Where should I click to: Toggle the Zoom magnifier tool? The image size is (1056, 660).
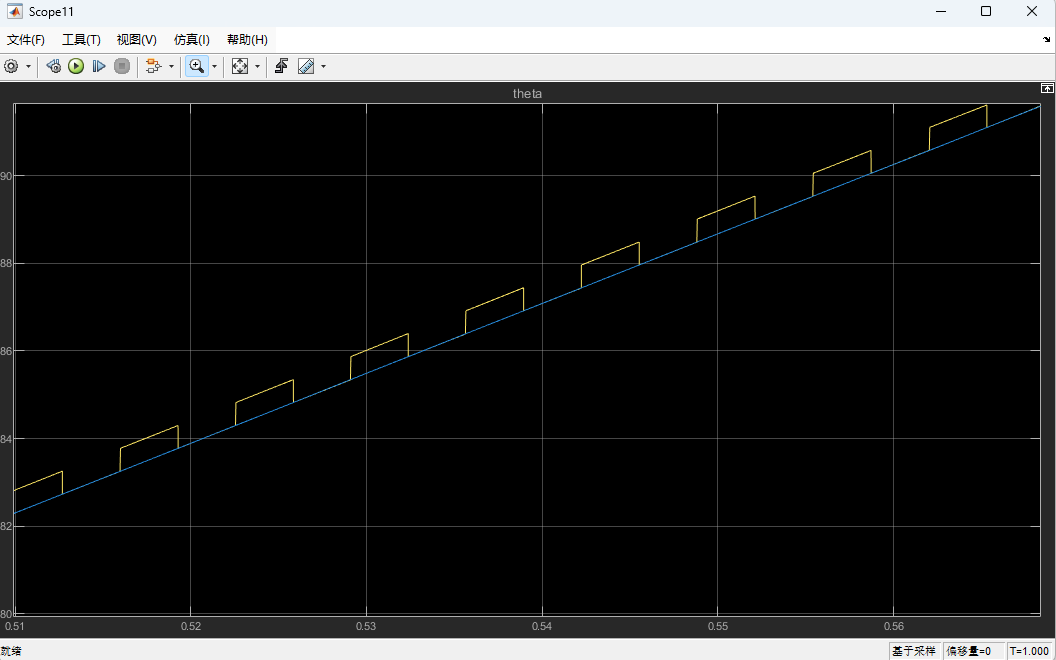point(197,66)
